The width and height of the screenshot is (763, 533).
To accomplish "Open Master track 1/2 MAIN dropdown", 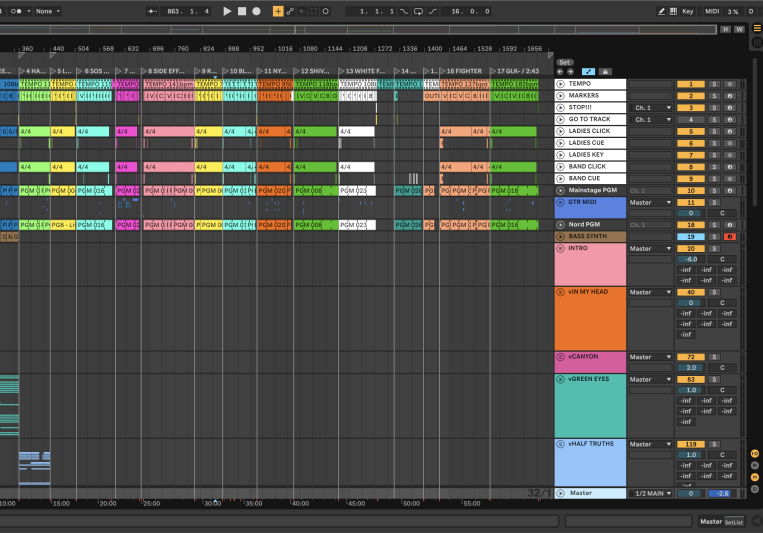I will [651, 494].
